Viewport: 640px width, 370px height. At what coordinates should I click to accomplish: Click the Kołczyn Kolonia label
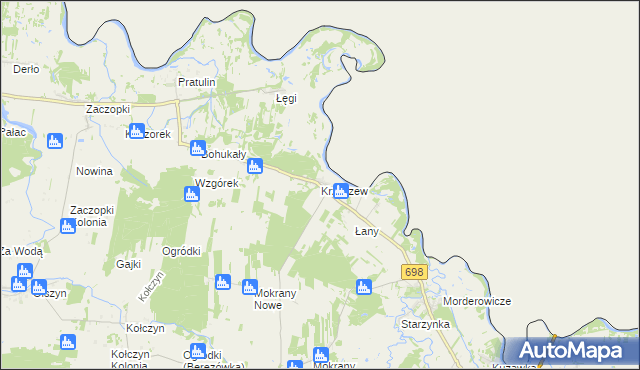click(x=130, y=359)
